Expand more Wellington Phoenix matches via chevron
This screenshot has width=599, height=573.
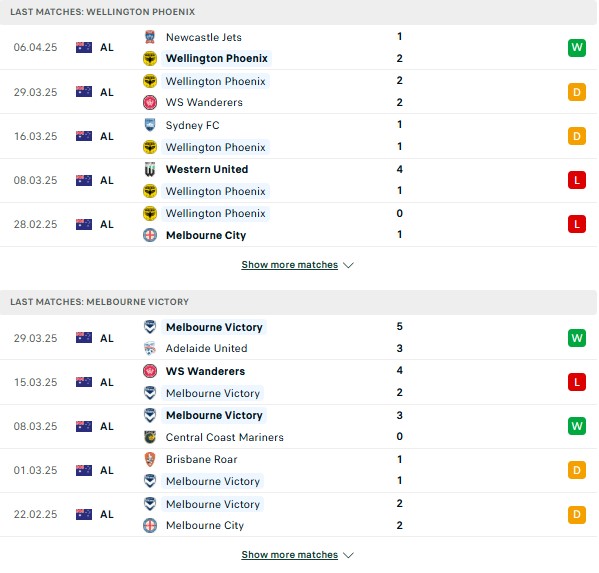[348, 265]
